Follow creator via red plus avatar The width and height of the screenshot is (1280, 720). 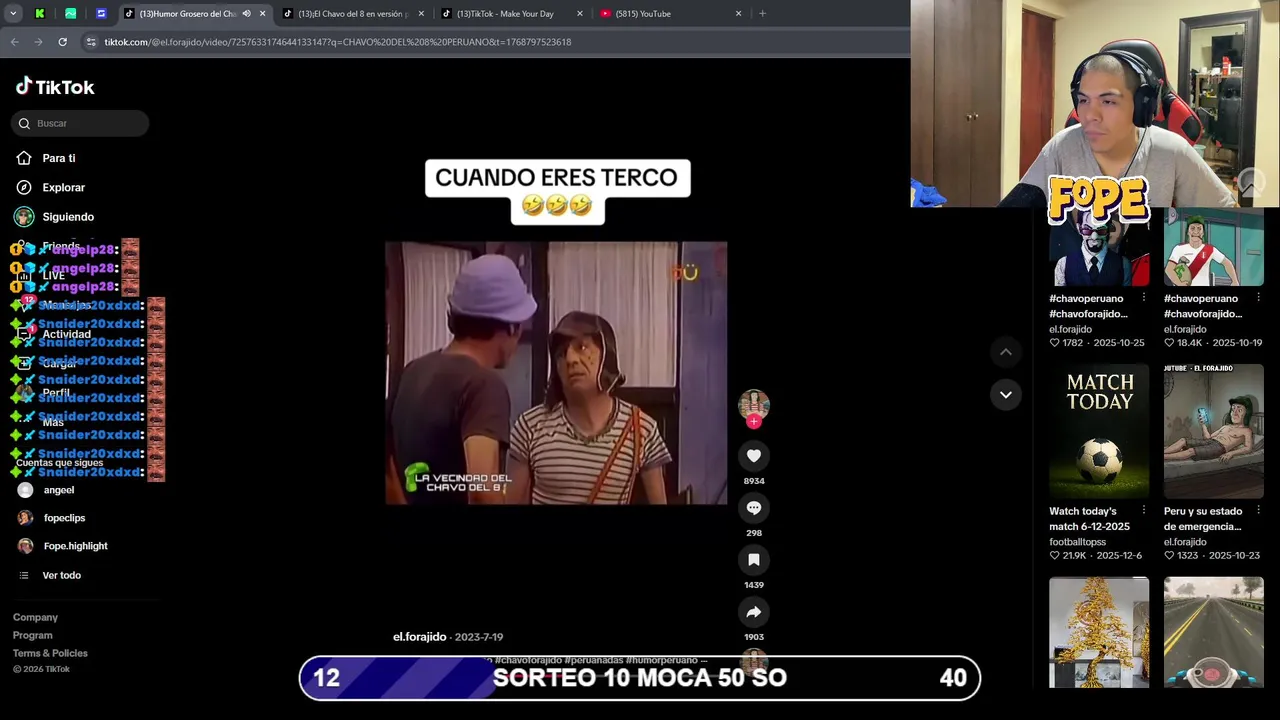point(754,421)
